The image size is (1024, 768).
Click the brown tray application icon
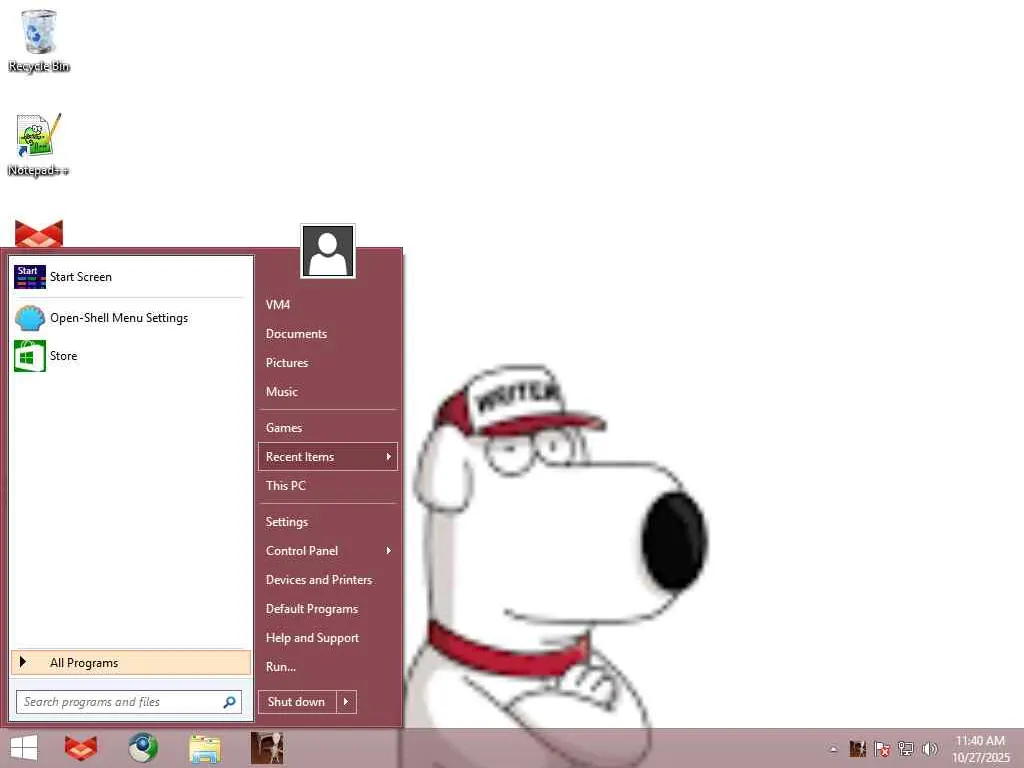click(857, 748)
